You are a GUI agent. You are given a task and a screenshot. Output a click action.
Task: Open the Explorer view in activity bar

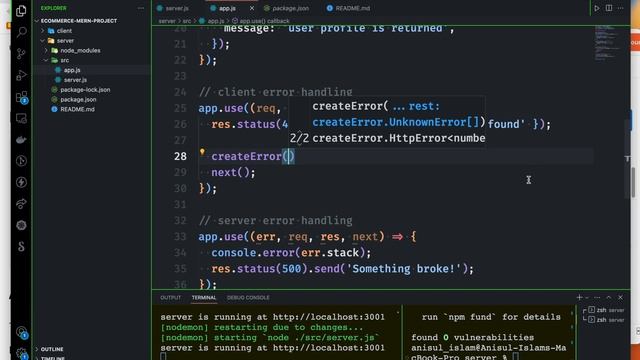[x=21, y=11]
